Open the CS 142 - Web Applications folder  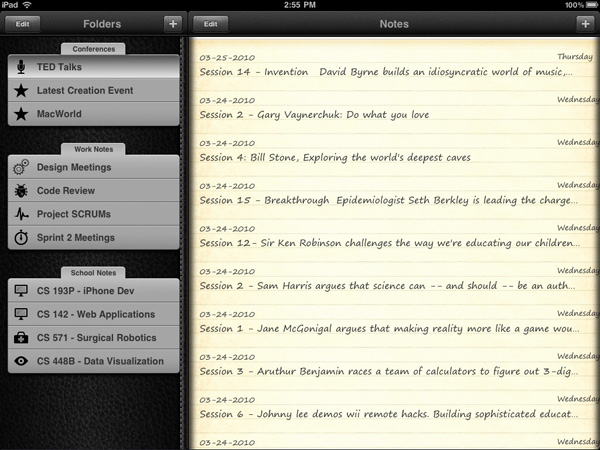point(93,314)
